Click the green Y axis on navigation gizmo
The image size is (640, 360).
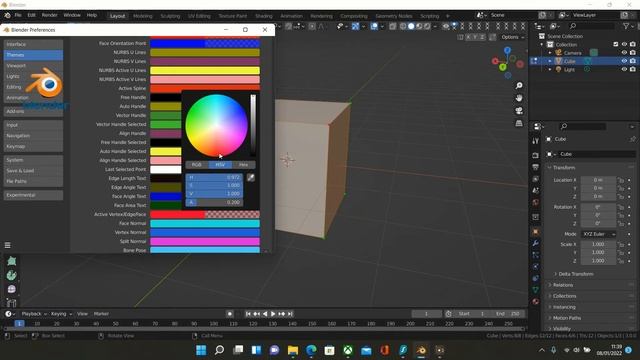[503, 67]
